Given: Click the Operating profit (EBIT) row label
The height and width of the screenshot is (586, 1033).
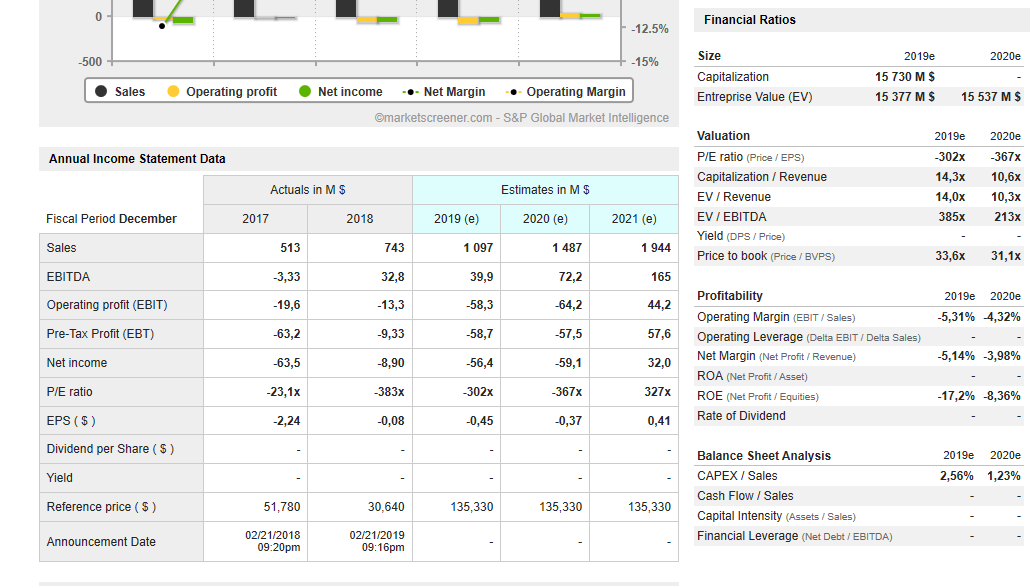Looking at the screenshot, I should click(x=107, y=305).
